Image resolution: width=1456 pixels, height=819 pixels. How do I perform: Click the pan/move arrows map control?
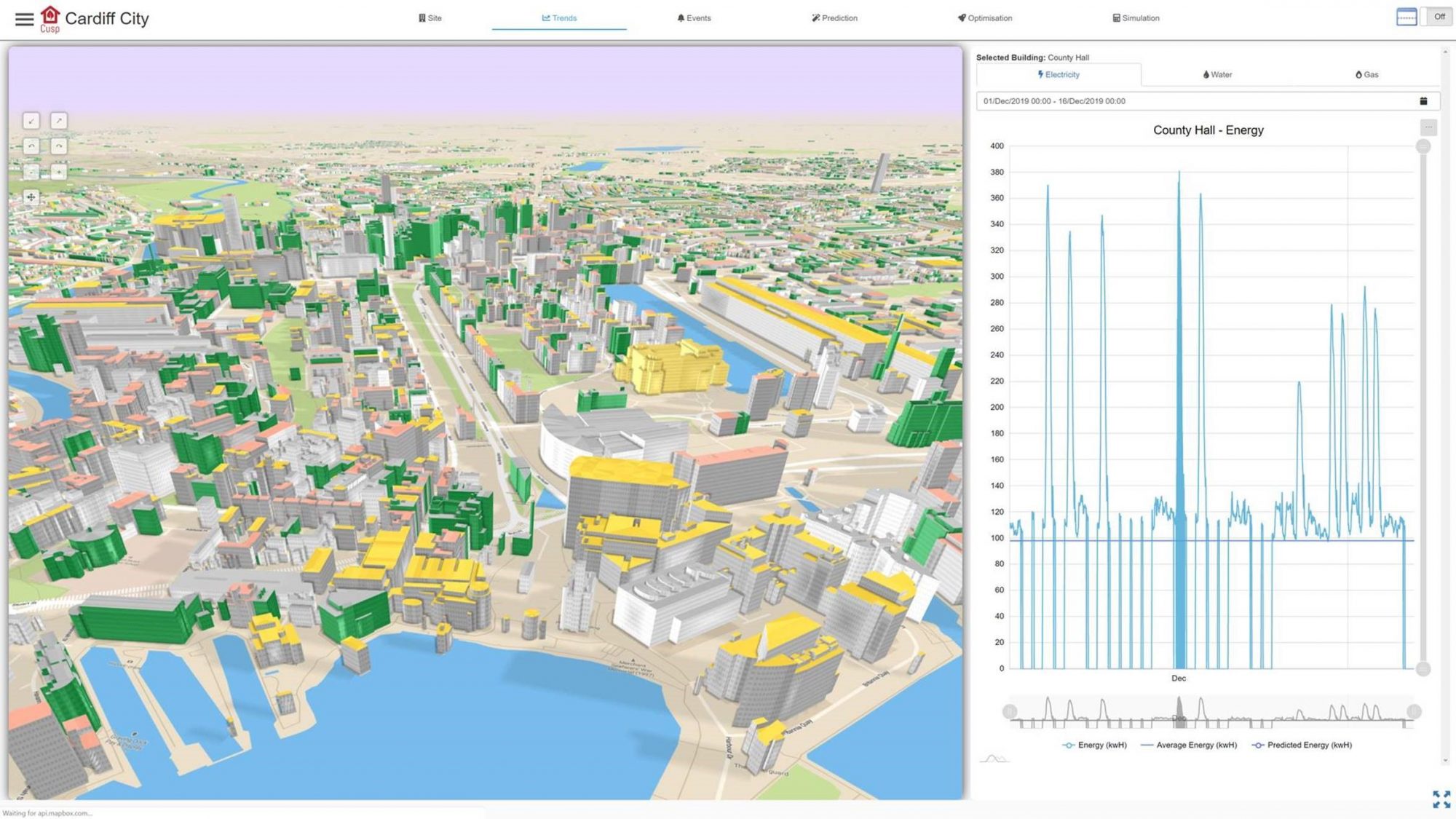pos(31,197)
